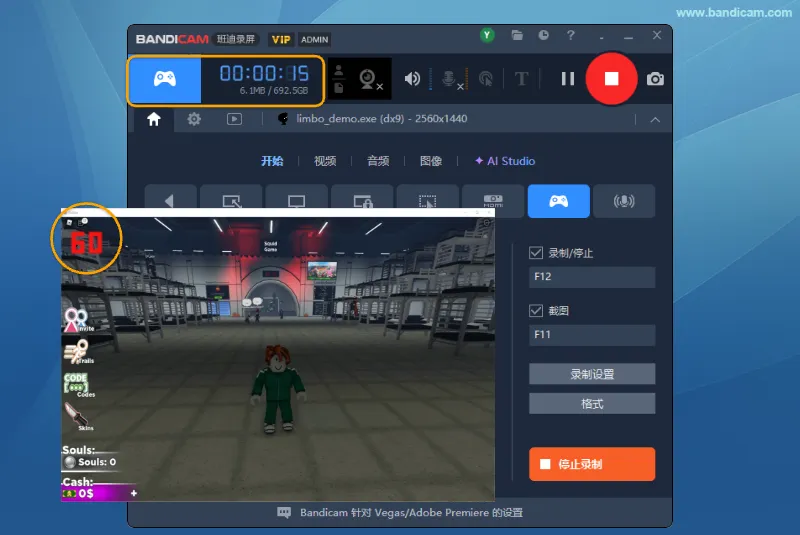Open the settings gear tab
The image size is (800, 535).
[194, 119]
